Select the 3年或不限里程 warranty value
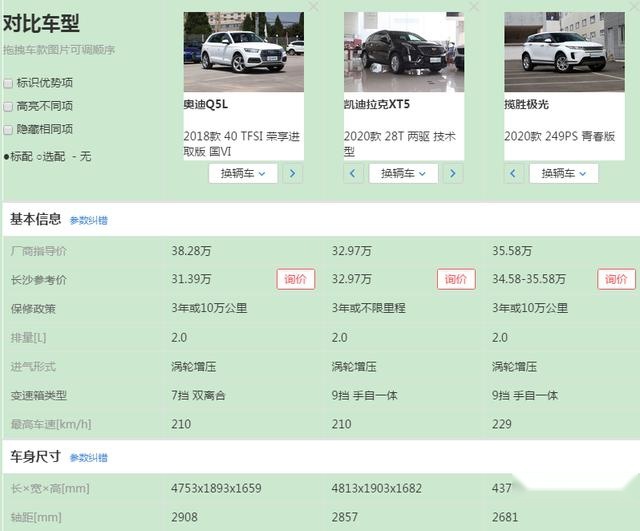Viewport: 640px width, 531px height. (369, 308)
